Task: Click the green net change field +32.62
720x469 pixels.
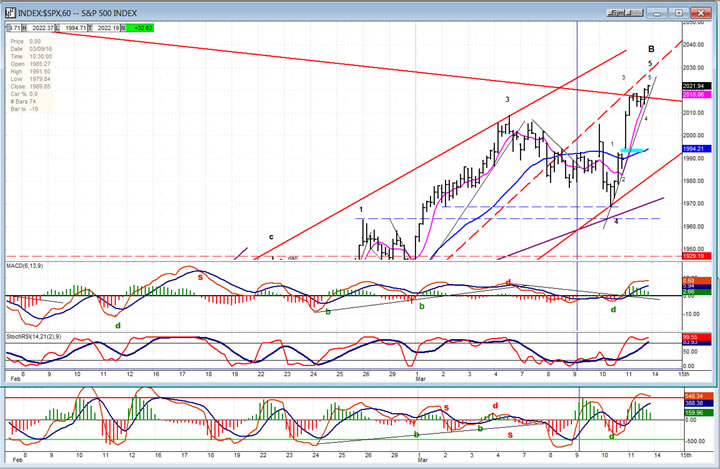Action: (140, 28)
